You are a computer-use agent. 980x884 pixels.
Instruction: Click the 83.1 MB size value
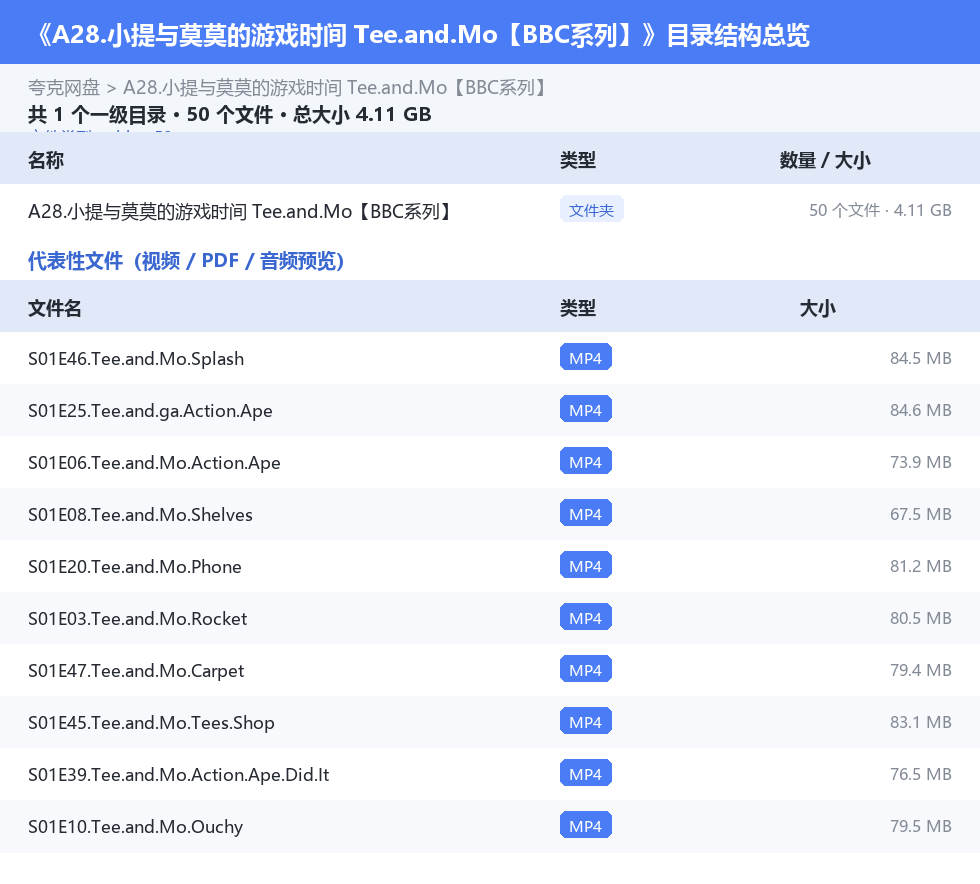(921, 721)
